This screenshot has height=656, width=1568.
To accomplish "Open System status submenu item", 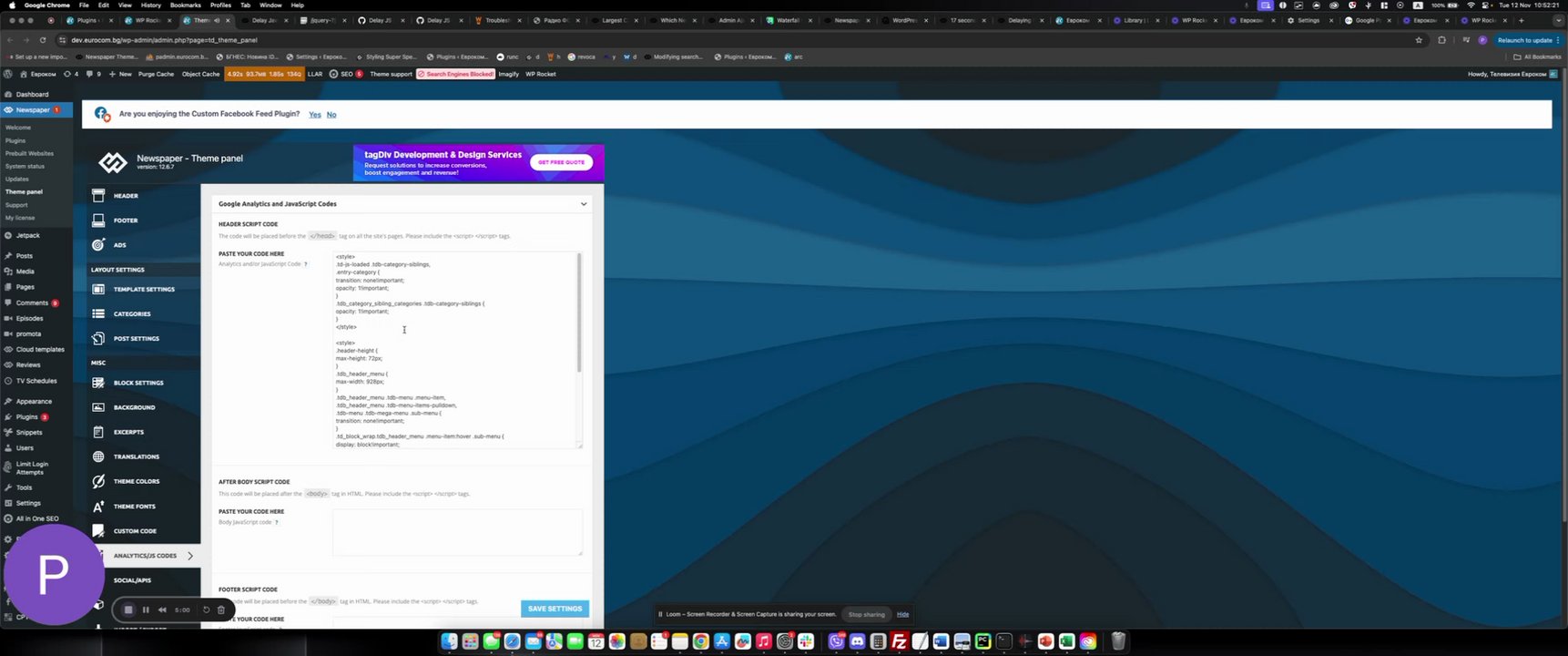I will [x=25, y=167].
